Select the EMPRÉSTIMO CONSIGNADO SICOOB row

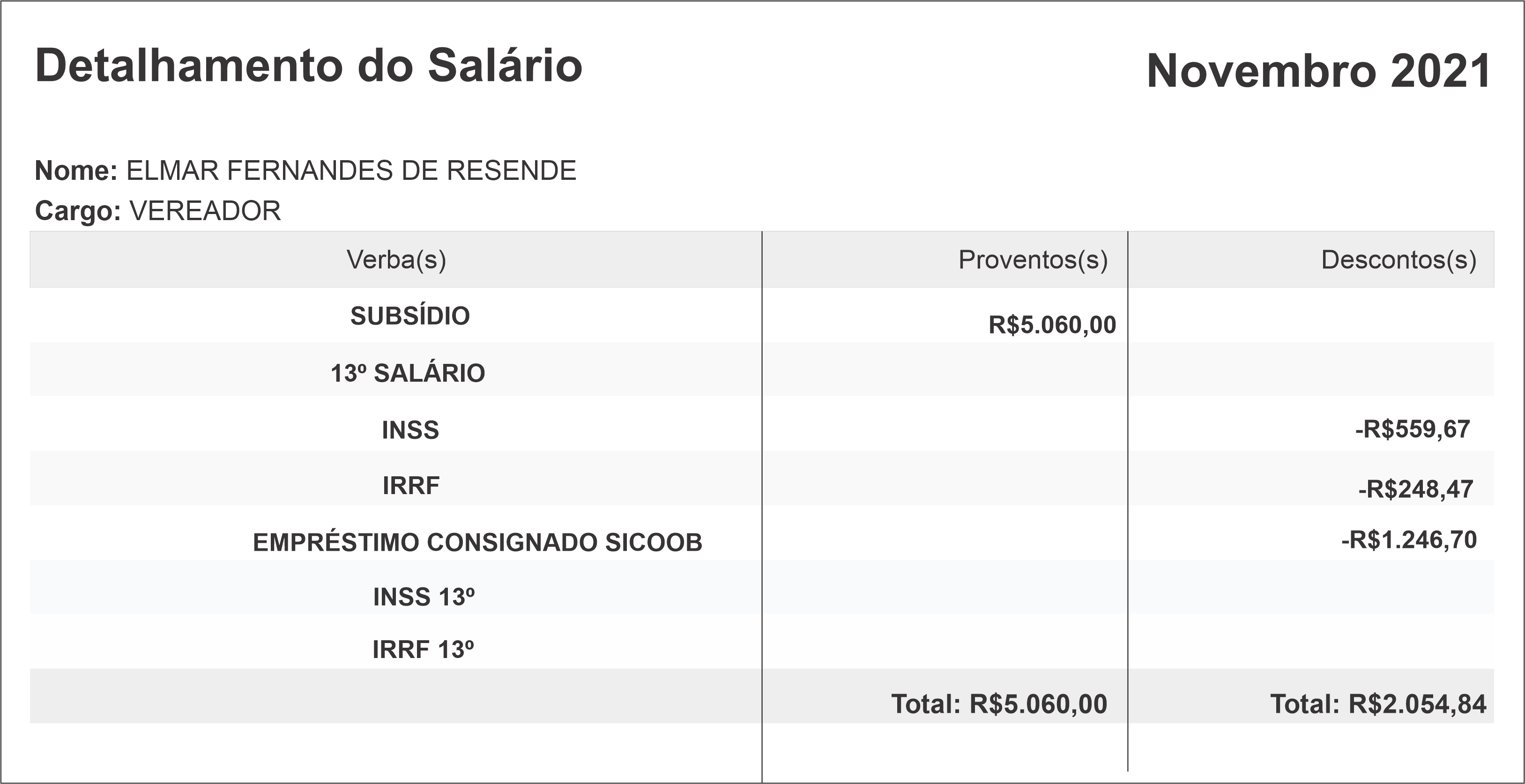[x=477, y=543]
